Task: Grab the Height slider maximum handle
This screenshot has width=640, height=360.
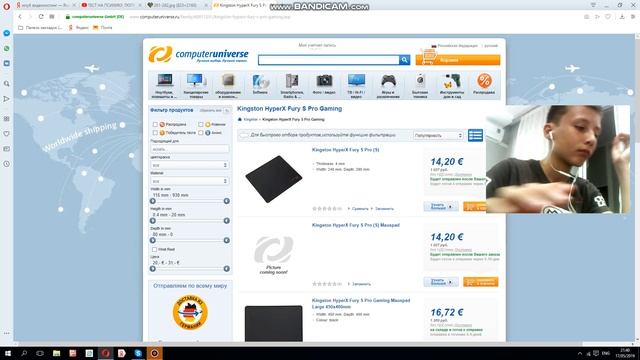Action: coord(227,221)
